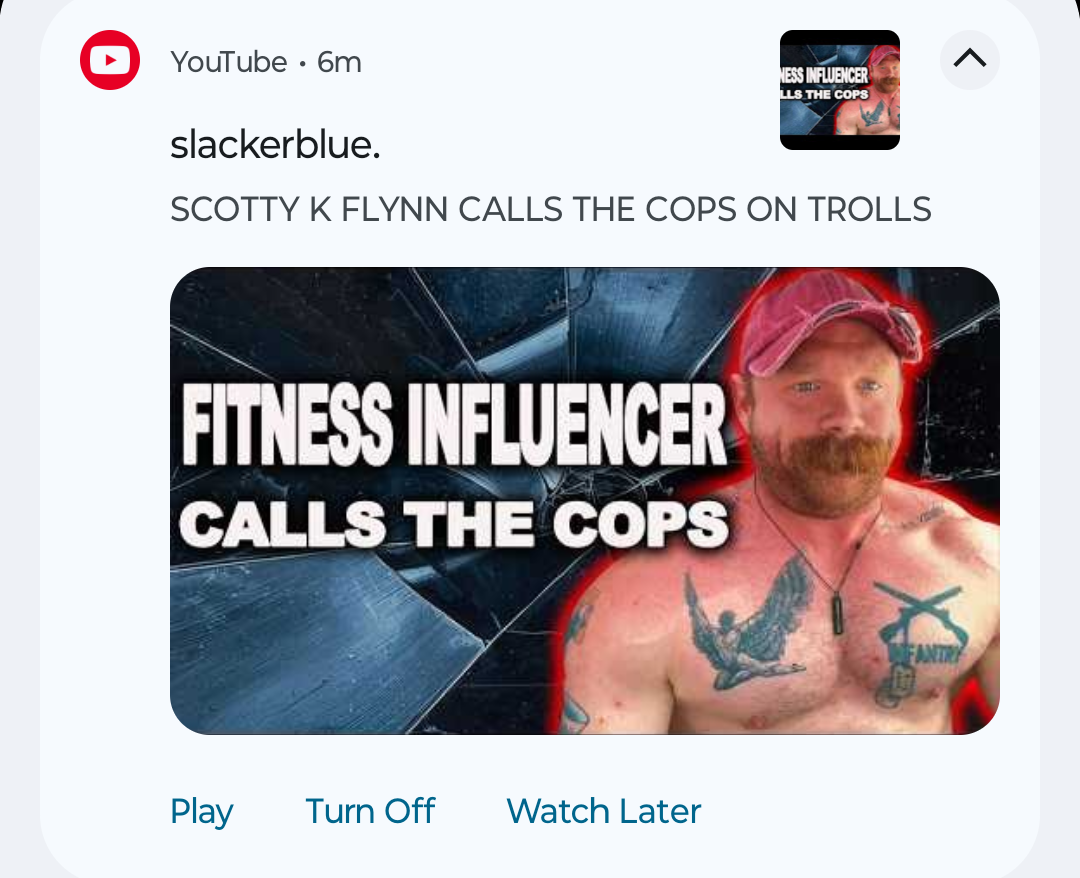Open the SCOTTY K FLYNN CALLS THE COPS title
This screenshot has width=1080, height=878.
550,209
